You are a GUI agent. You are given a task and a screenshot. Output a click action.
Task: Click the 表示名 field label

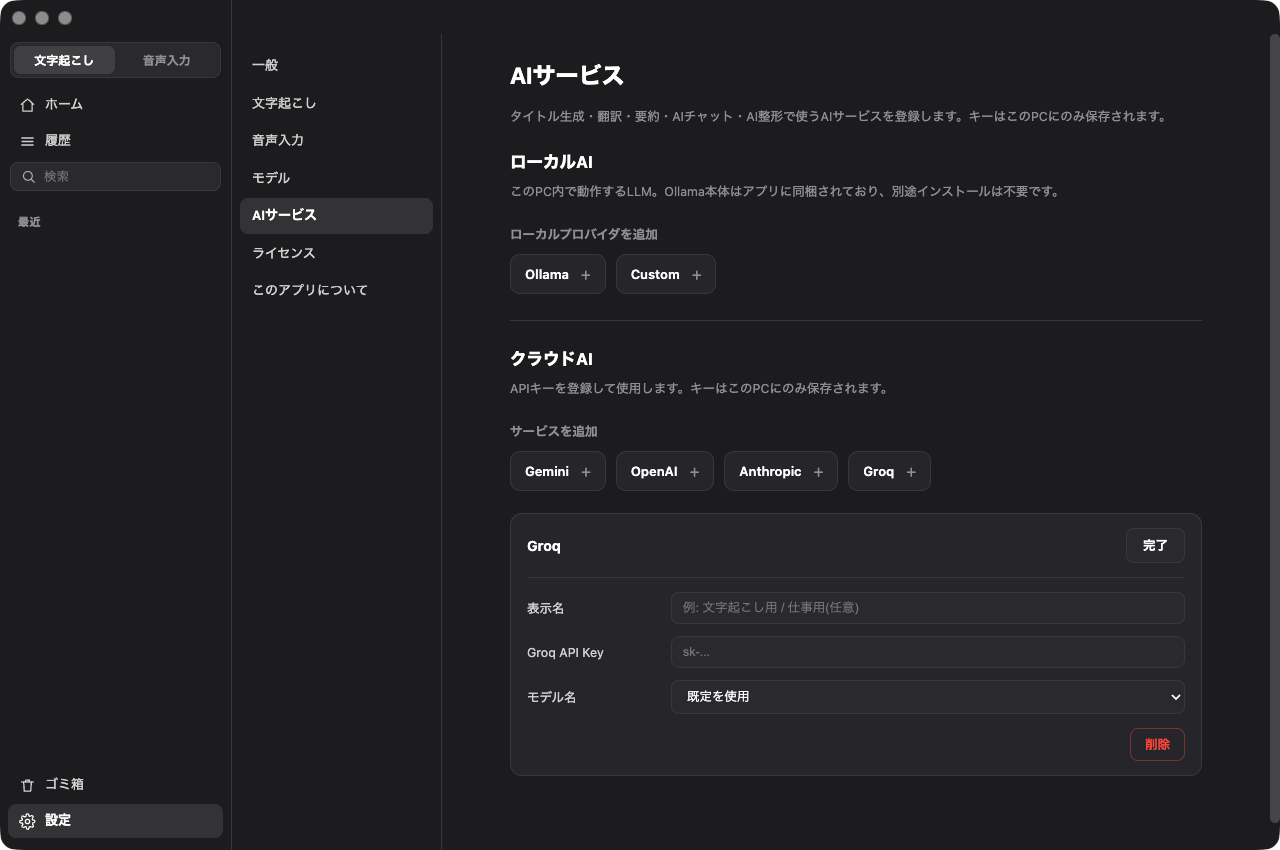(545, 609)
